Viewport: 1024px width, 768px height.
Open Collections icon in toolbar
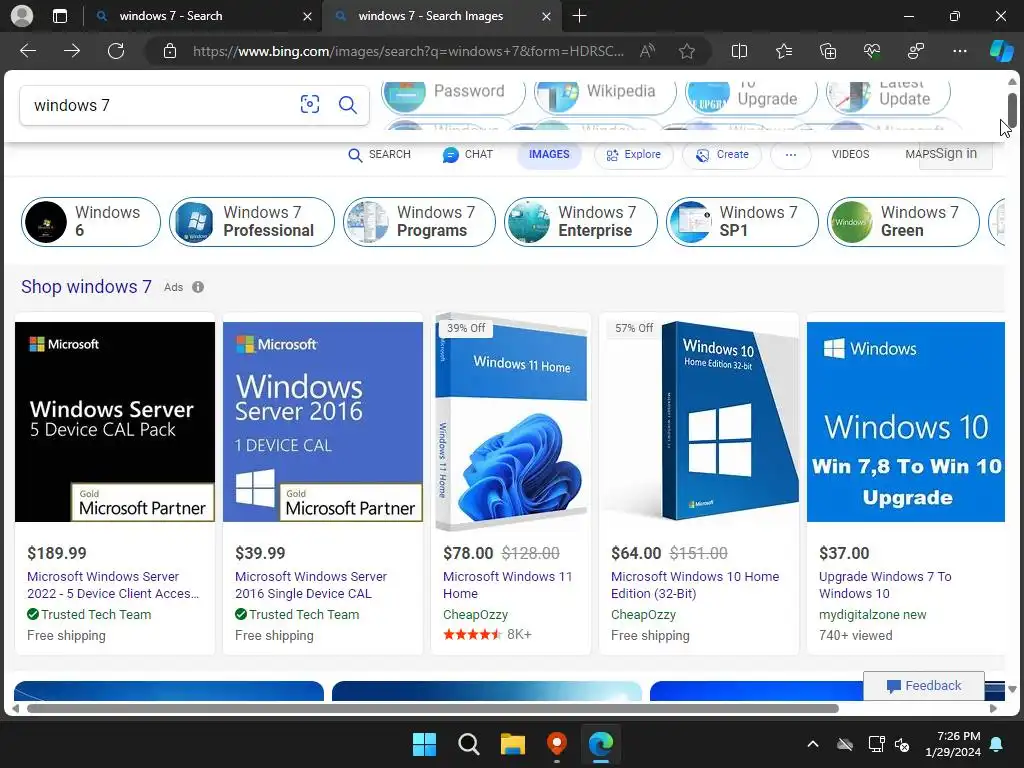(828, 51)
